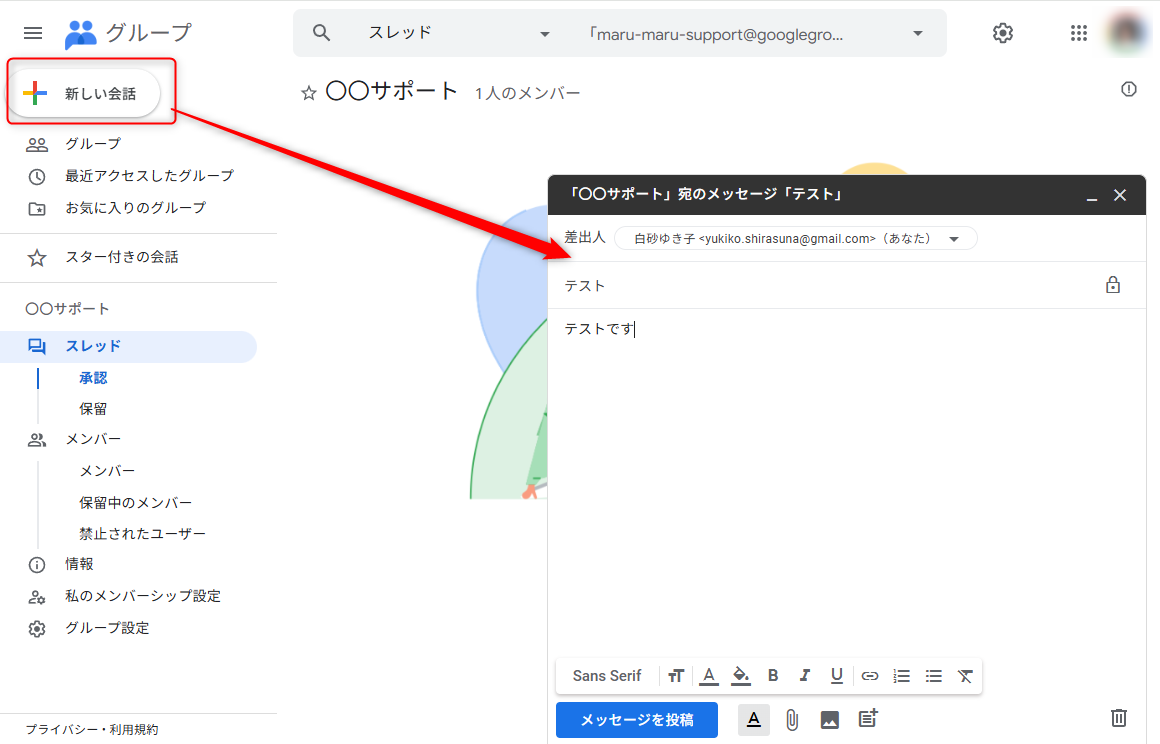Toggle bold formatting
1160x744 pixels.
773,676
